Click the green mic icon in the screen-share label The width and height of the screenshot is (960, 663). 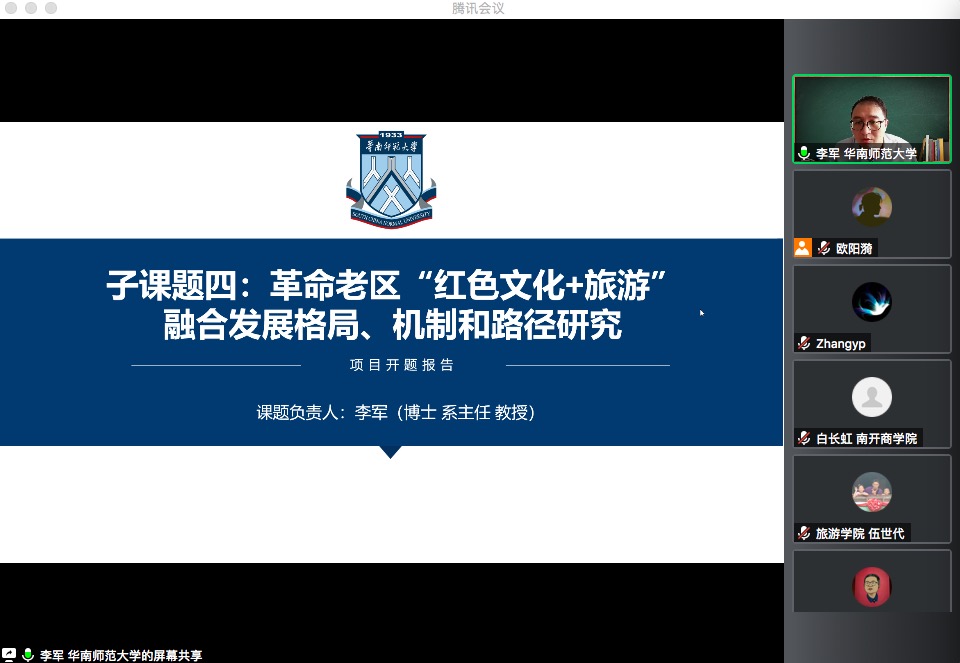tap(28, 655)
